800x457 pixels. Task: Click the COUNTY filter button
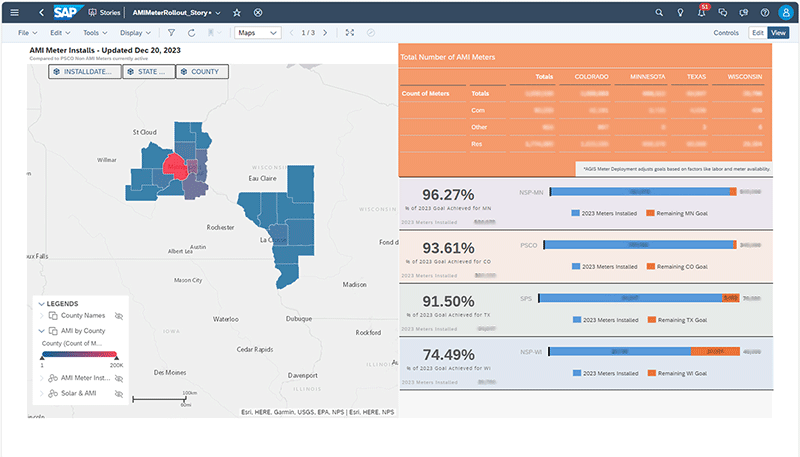203,72
